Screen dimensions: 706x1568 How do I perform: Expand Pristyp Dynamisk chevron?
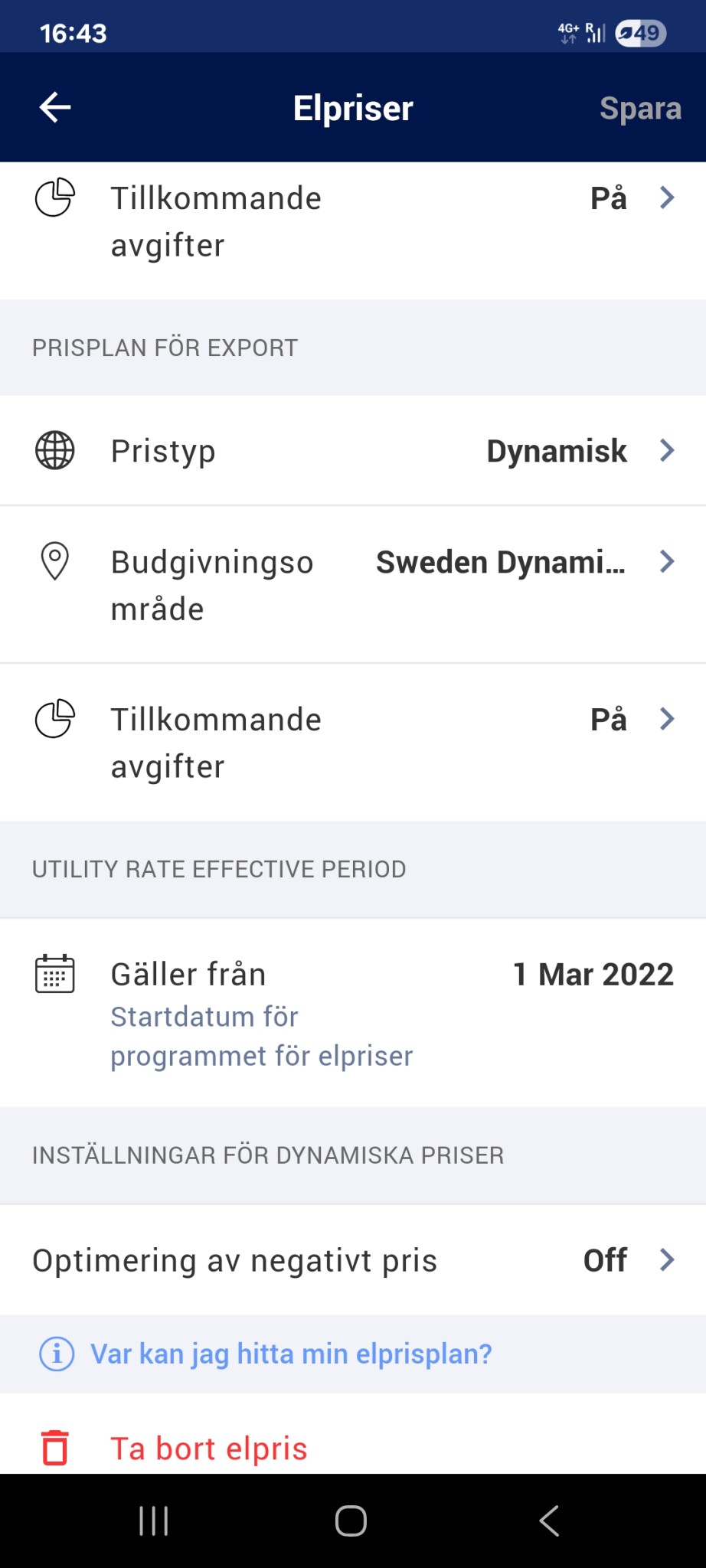(x=667, y=450)
